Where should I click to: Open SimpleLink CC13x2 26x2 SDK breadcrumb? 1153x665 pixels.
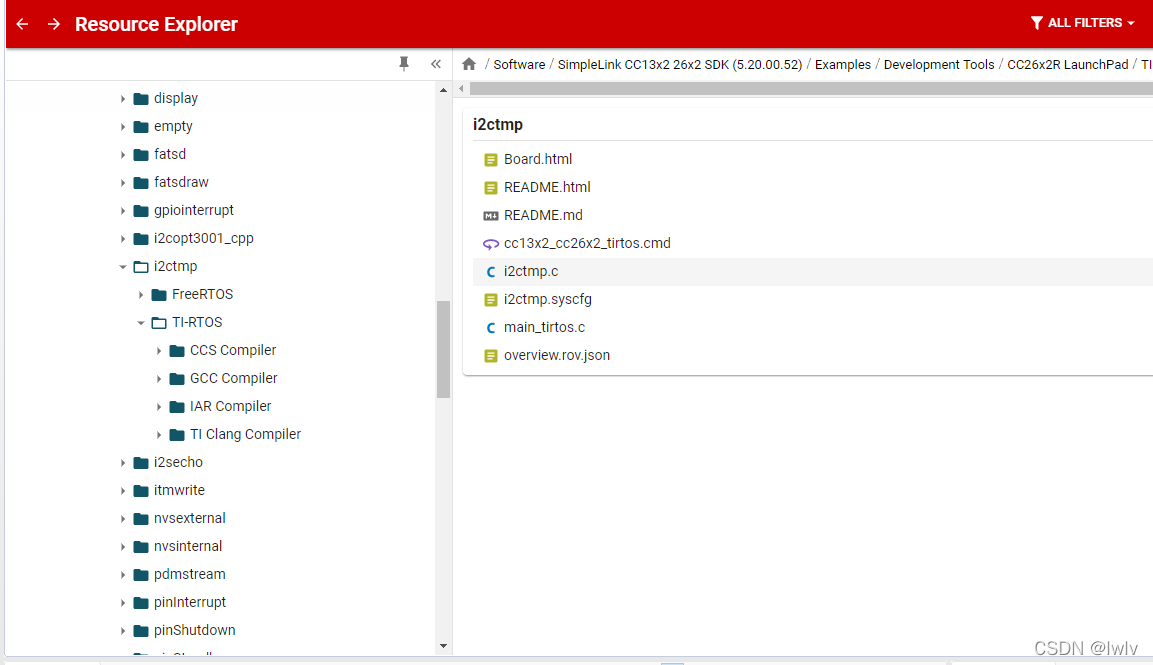(679, 65)
